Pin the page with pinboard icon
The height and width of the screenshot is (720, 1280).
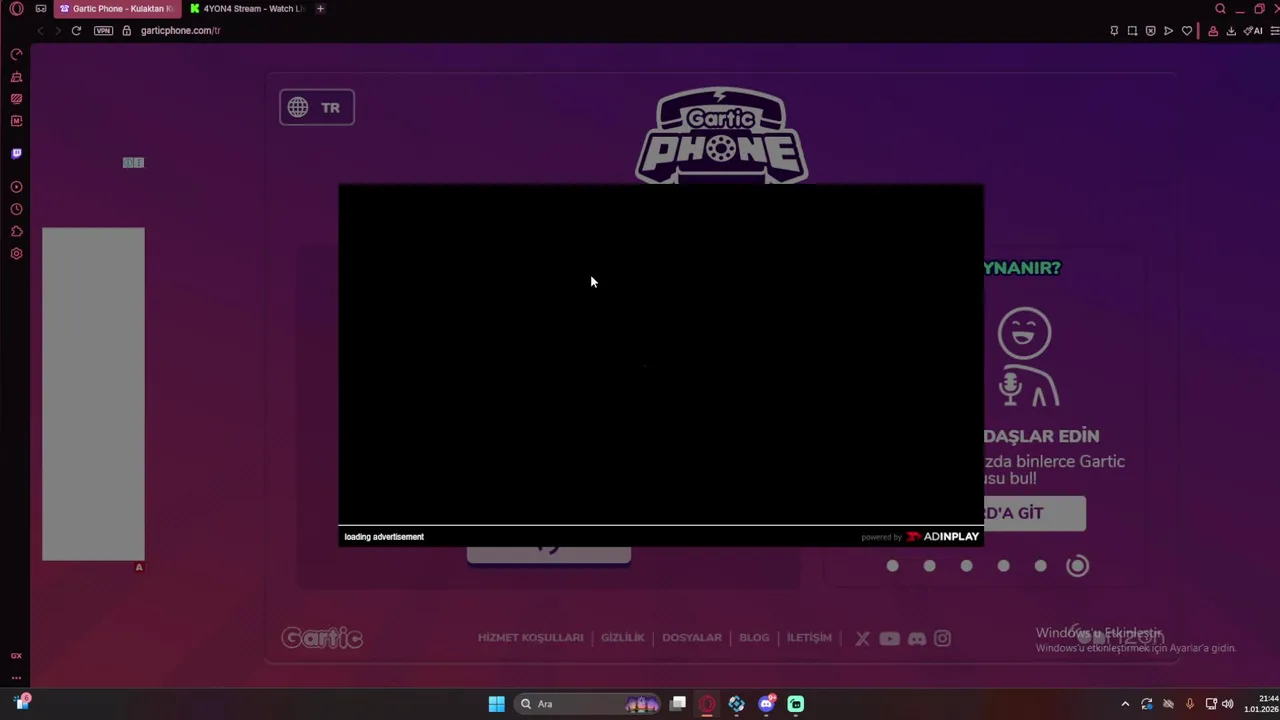point(1114,31)
